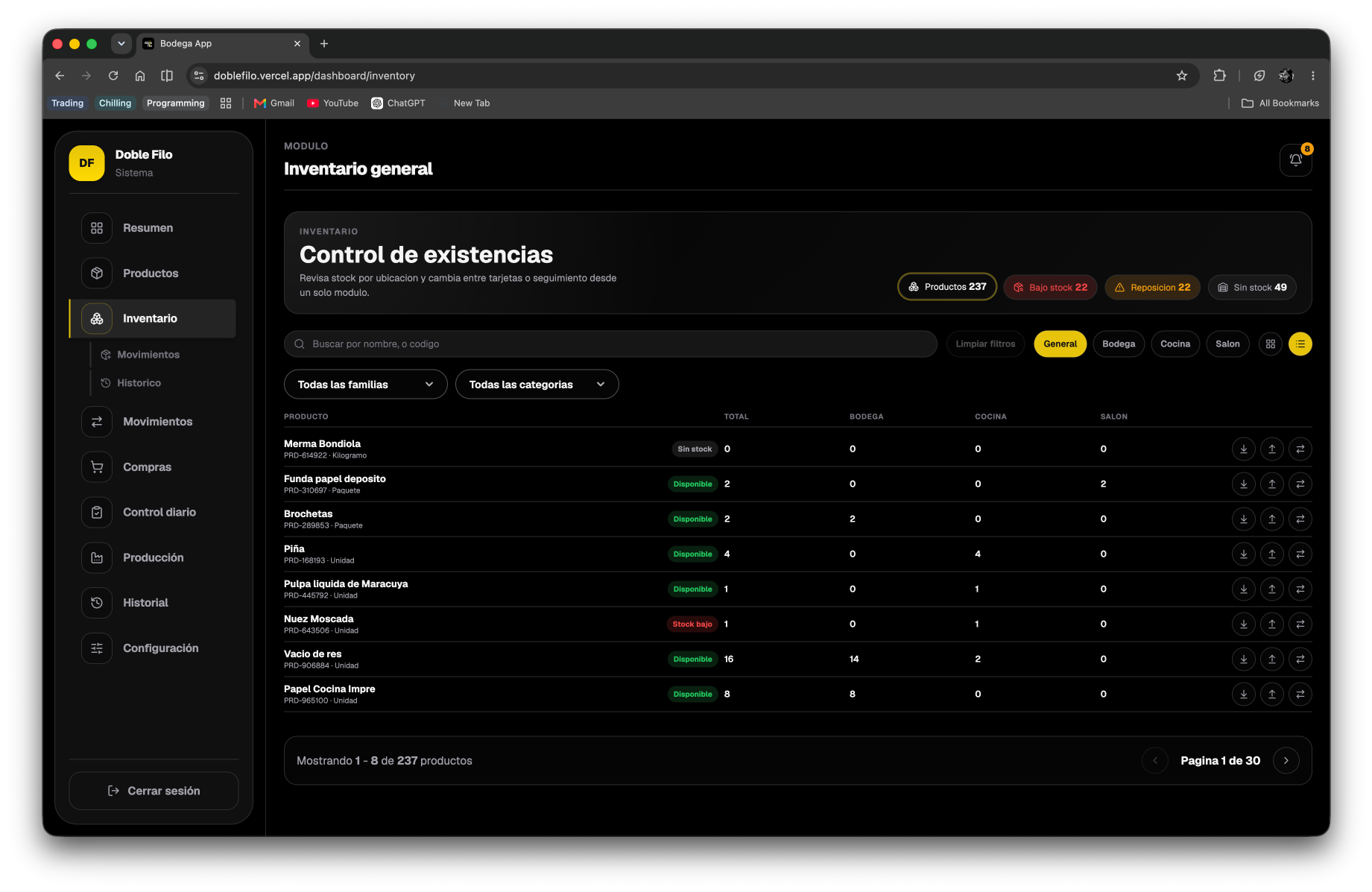Click transfer icon for Piña row
Image resolution: width=1372 pixels, height=892 pixels.
pyautogui.click(x=1300, y=554)
